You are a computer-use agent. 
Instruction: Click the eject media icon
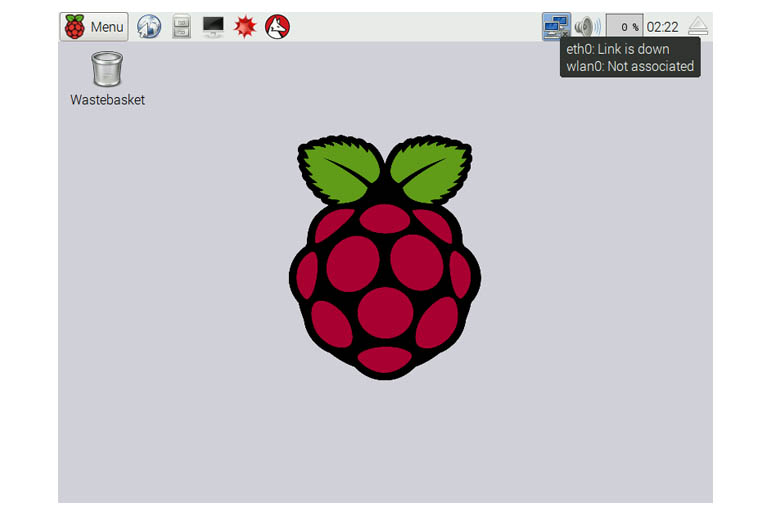pos(697,26)
